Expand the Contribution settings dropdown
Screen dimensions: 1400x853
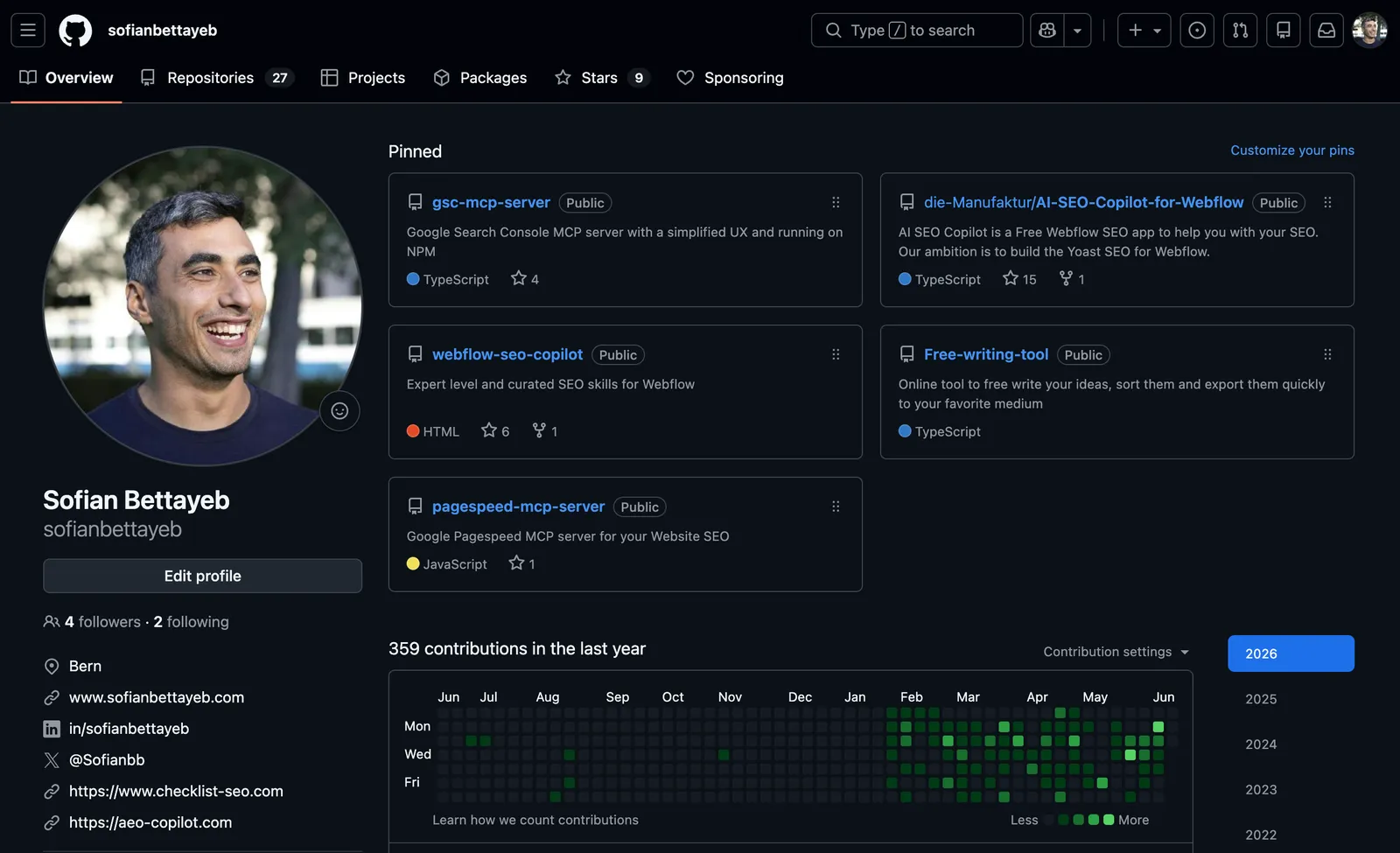pyautogui.click(x=1116, y=652)
